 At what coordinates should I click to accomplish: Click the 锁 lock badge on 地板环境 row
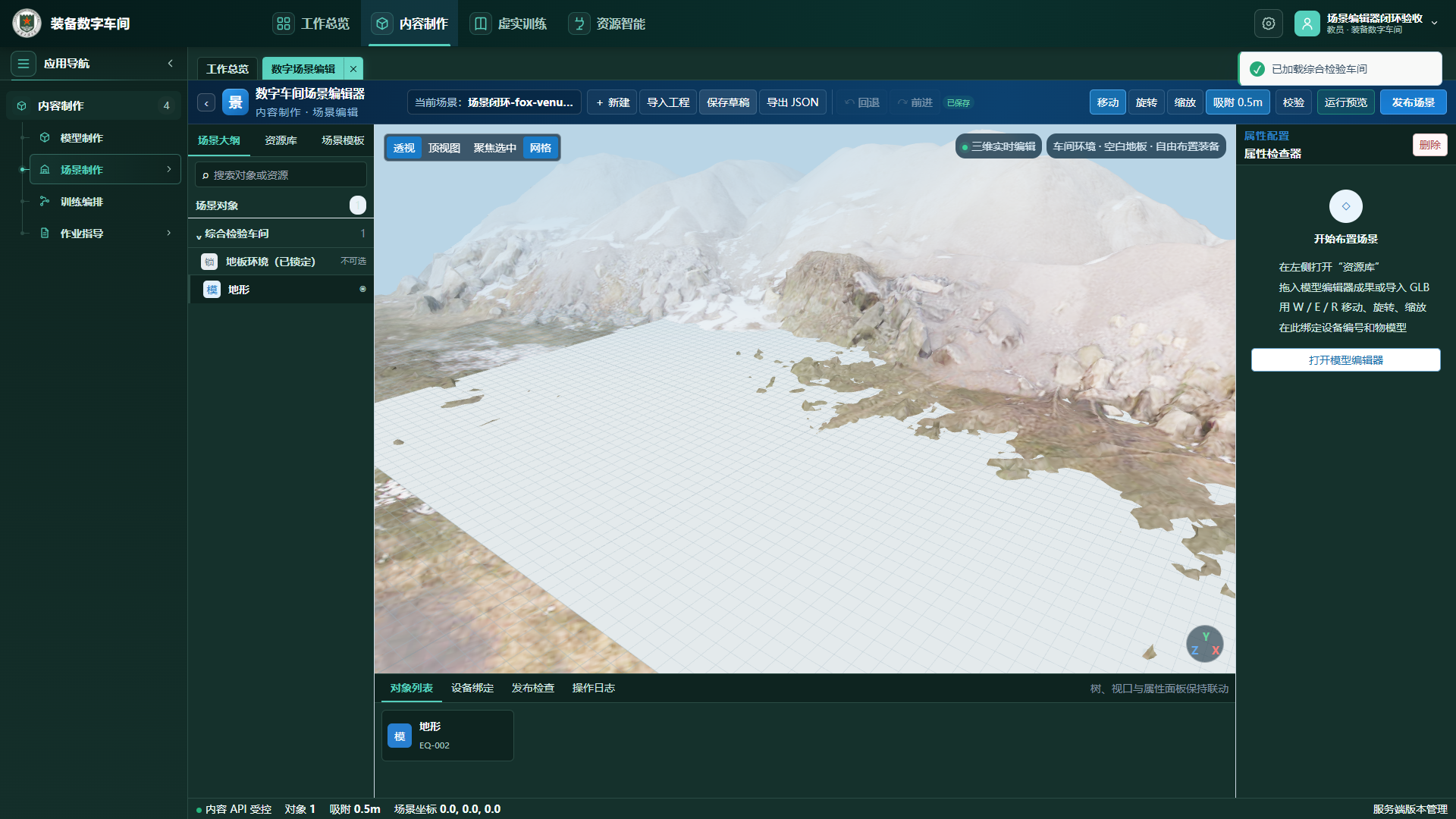(x=209, y=262)
